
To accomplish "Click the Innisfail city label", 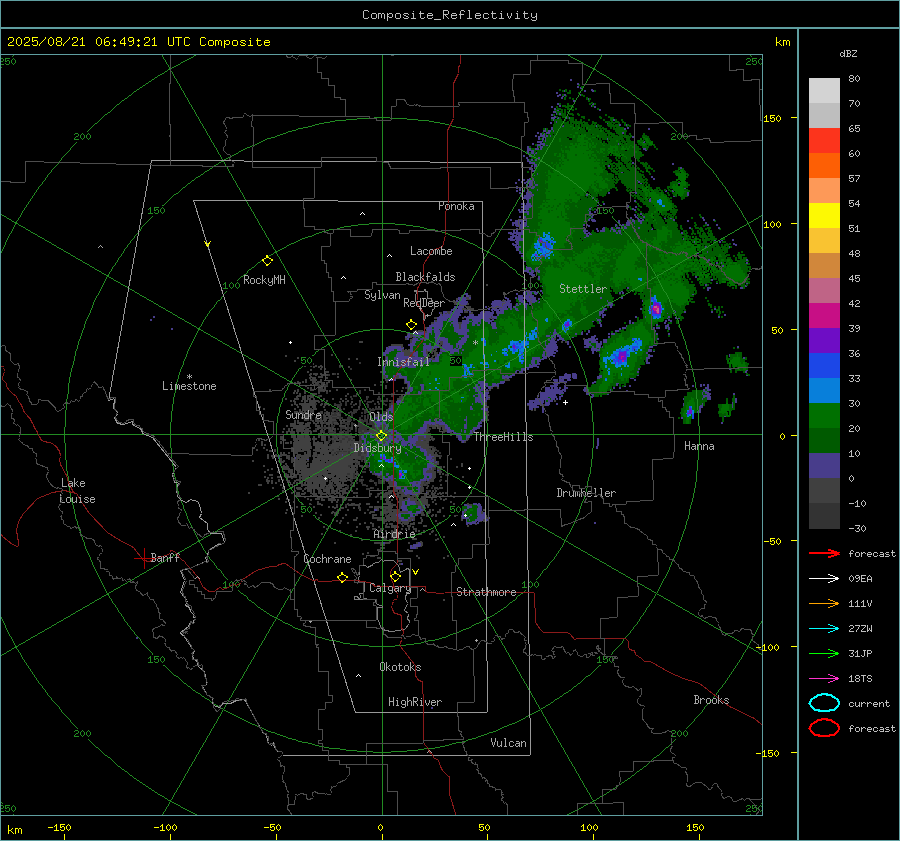I will (403, 362).
